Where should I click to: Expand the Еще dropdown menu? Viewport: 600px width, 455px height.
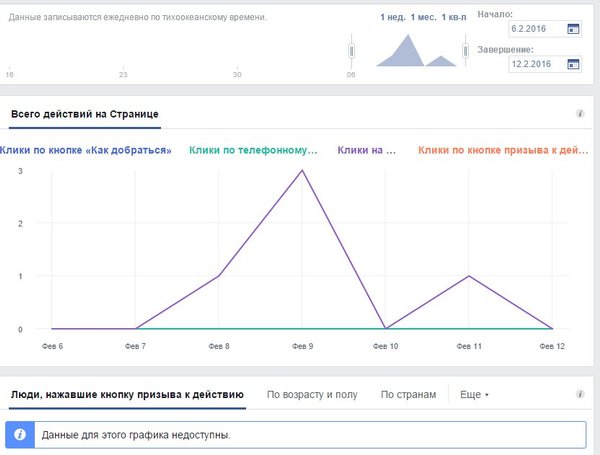(x=474, y=395)
